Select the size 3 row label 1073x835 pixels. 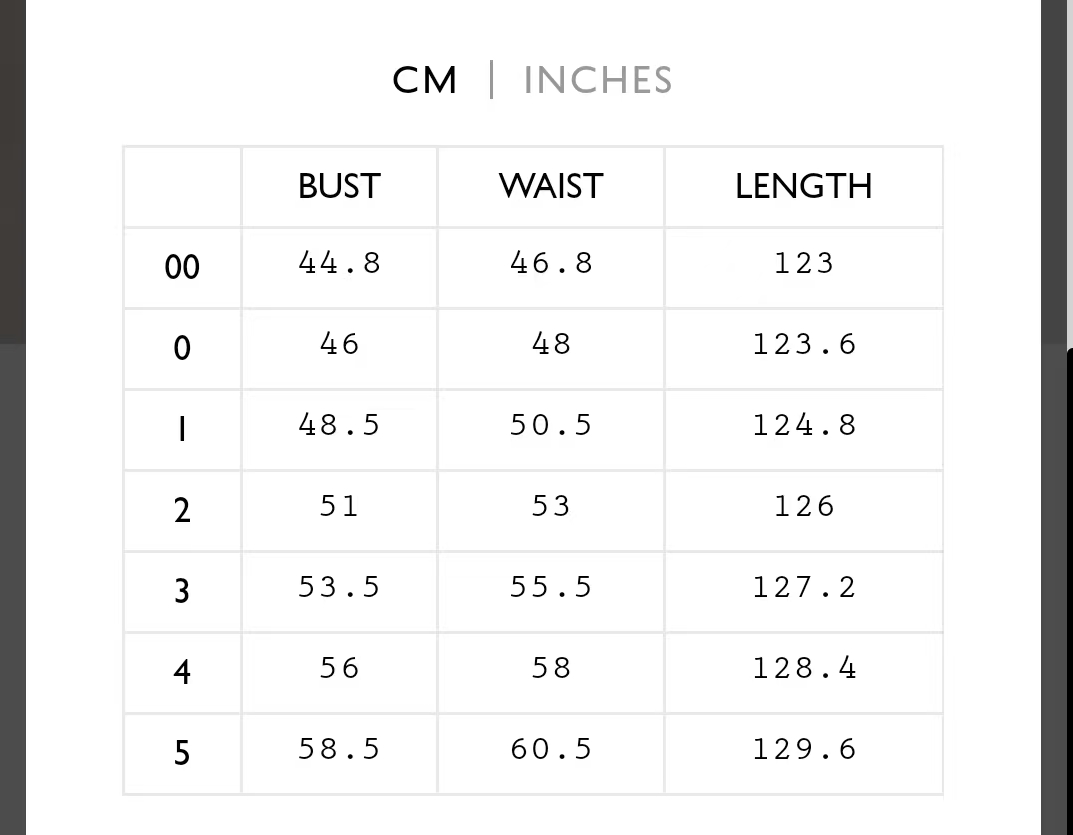coord(182,591)
